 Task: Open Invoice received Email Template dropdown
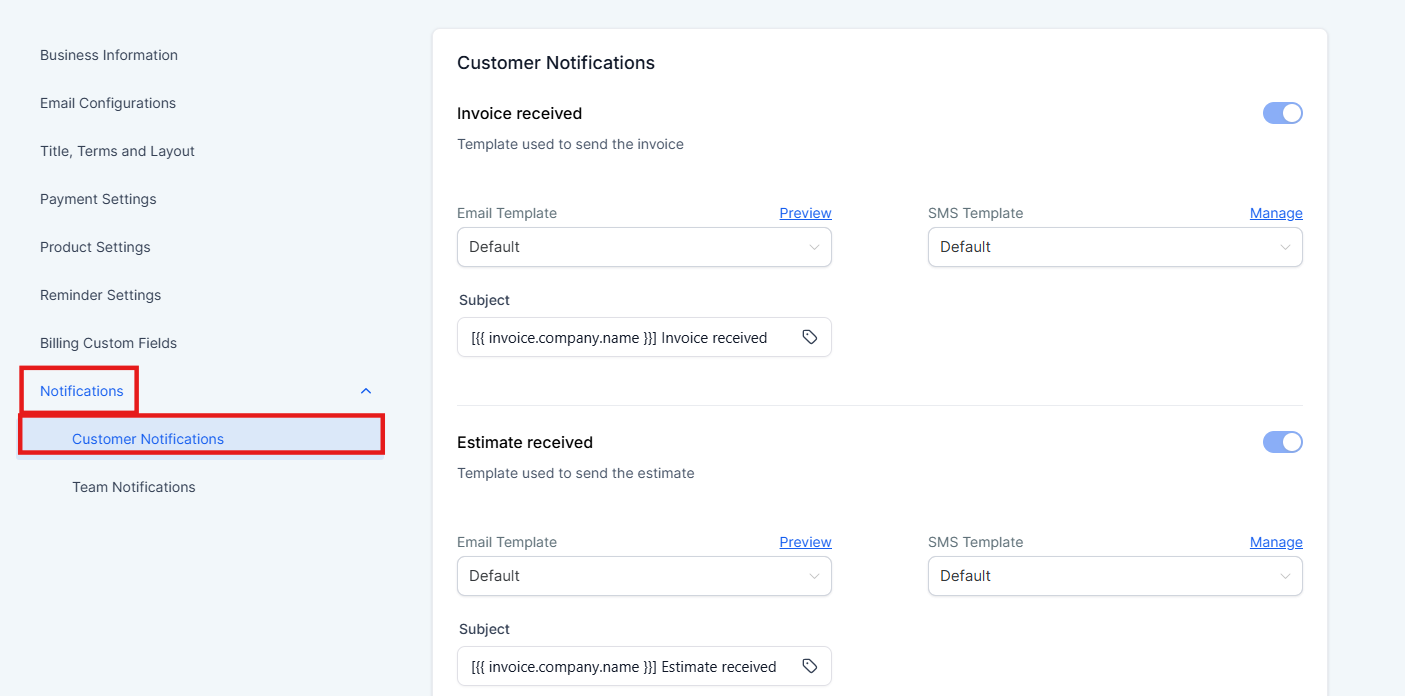pyautogui.click(x=644, y=247)
